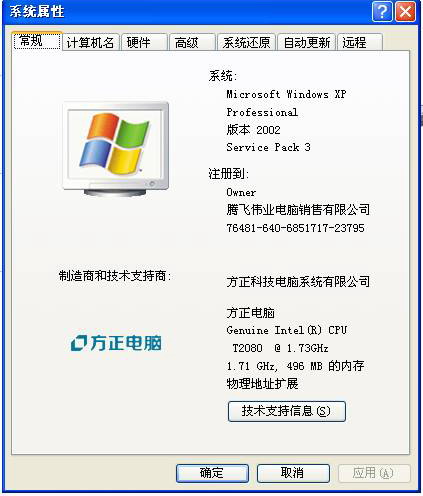Open 技术支持信息 button

pos(287,411)
